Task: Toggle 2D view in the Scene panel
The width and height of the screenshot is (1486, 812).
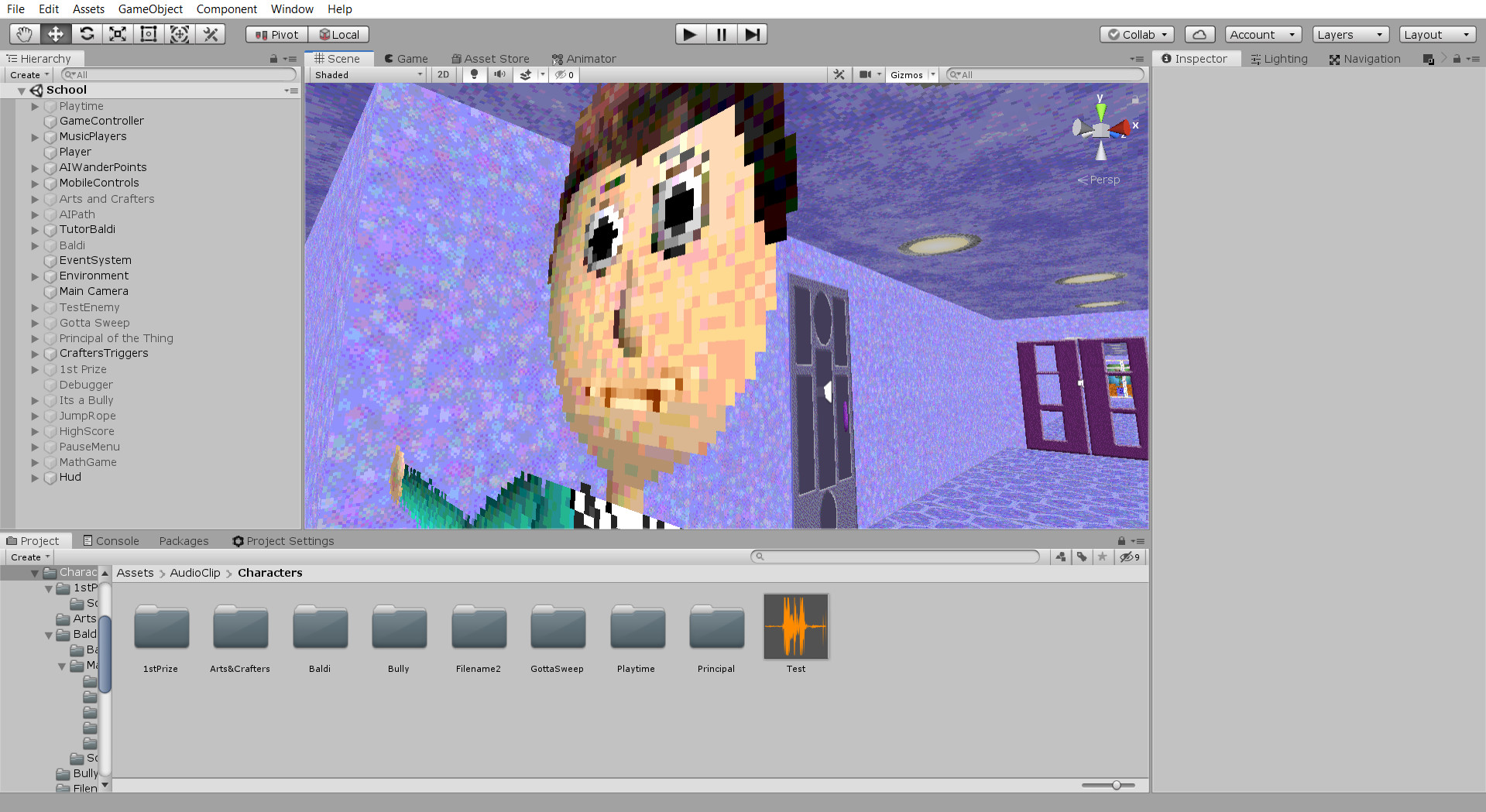Action: point(443,74)
